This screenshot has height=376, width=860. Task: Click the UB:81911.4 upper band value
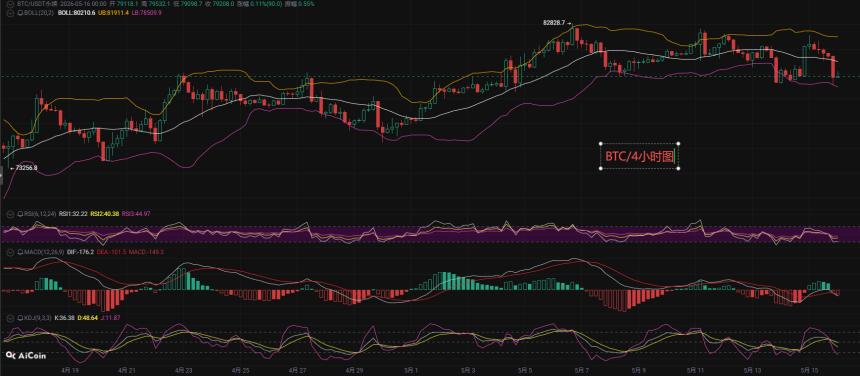point(114,12)
